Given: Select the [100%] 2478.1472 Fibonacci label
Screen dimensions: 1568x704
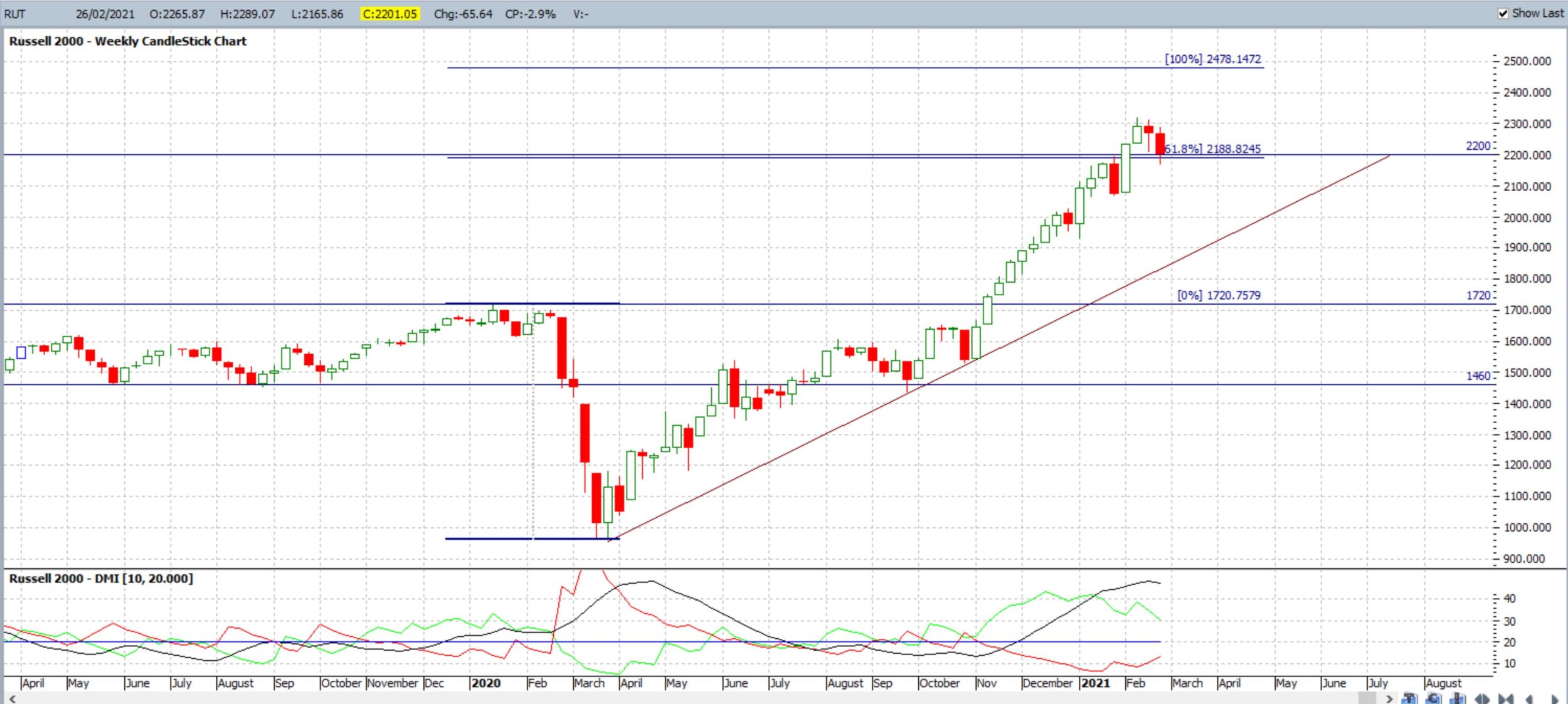Looking at the screenshot, I should click(1212, 59).
